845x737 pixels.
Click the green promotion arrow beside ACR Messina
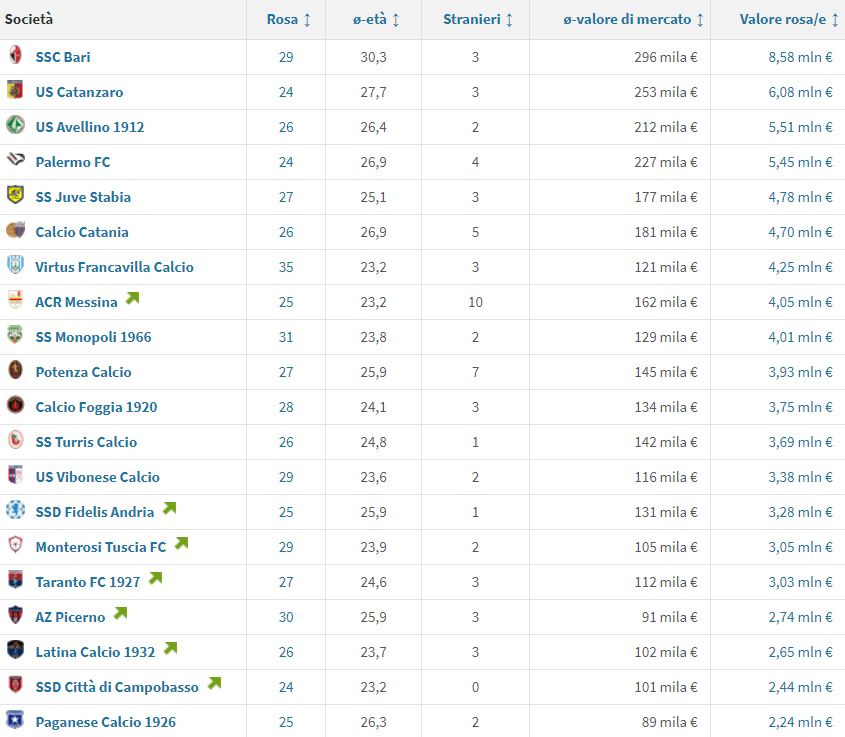pos(133,298)
